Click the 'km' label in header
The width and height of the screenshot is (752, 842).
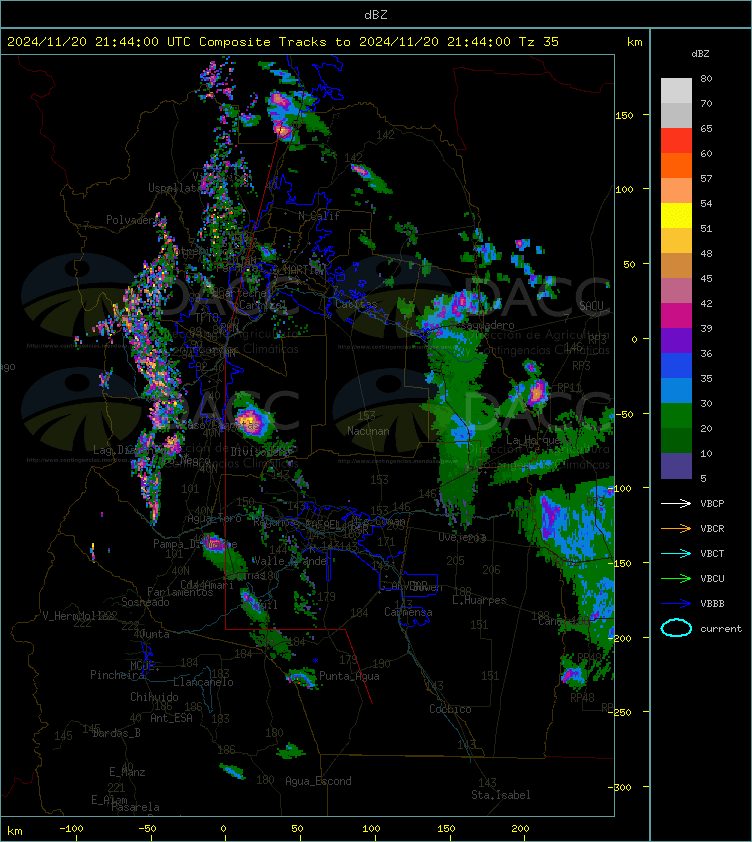click(x=634, y=41)
